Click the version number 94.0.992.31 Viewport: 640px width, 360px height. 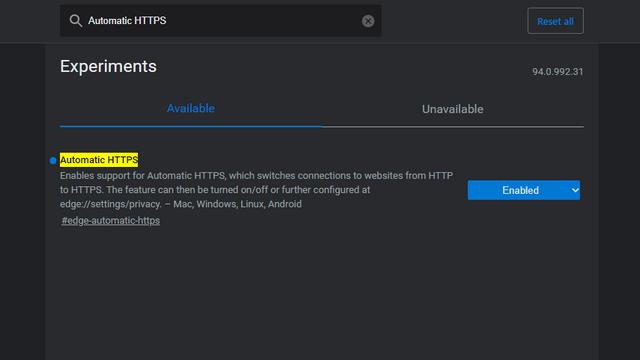(558, 72)
